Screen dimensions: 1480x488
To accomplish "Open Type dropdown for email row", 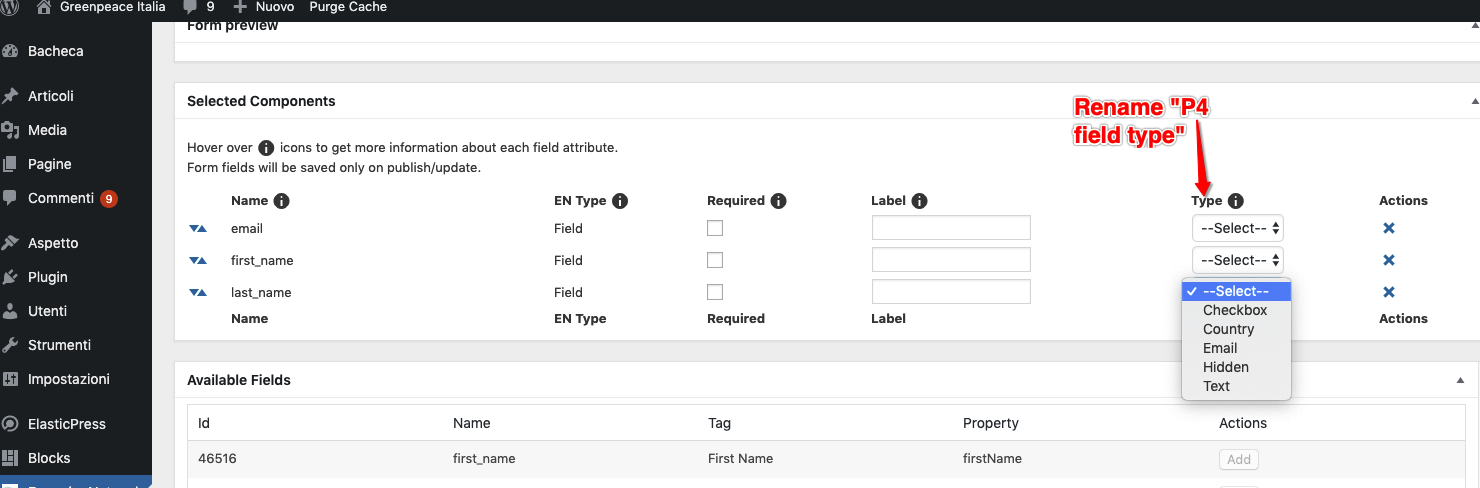I will (1238, 228).
